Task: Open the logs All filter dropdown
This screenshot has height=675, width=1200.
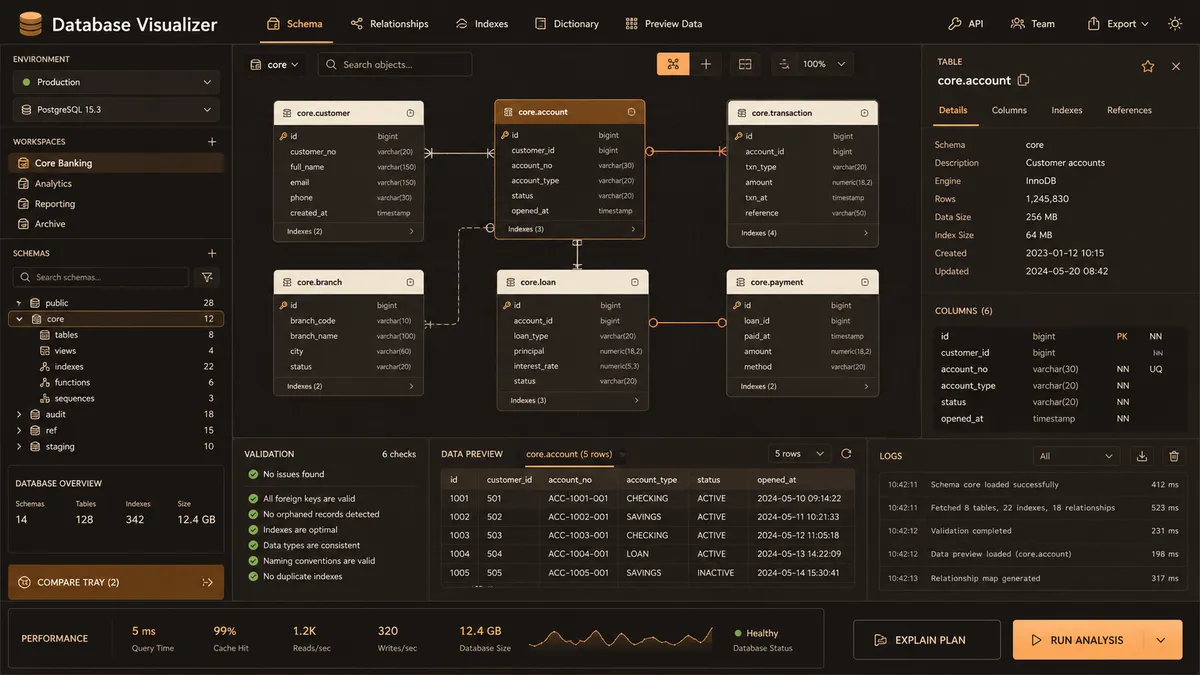Action: pos(1076,456)
